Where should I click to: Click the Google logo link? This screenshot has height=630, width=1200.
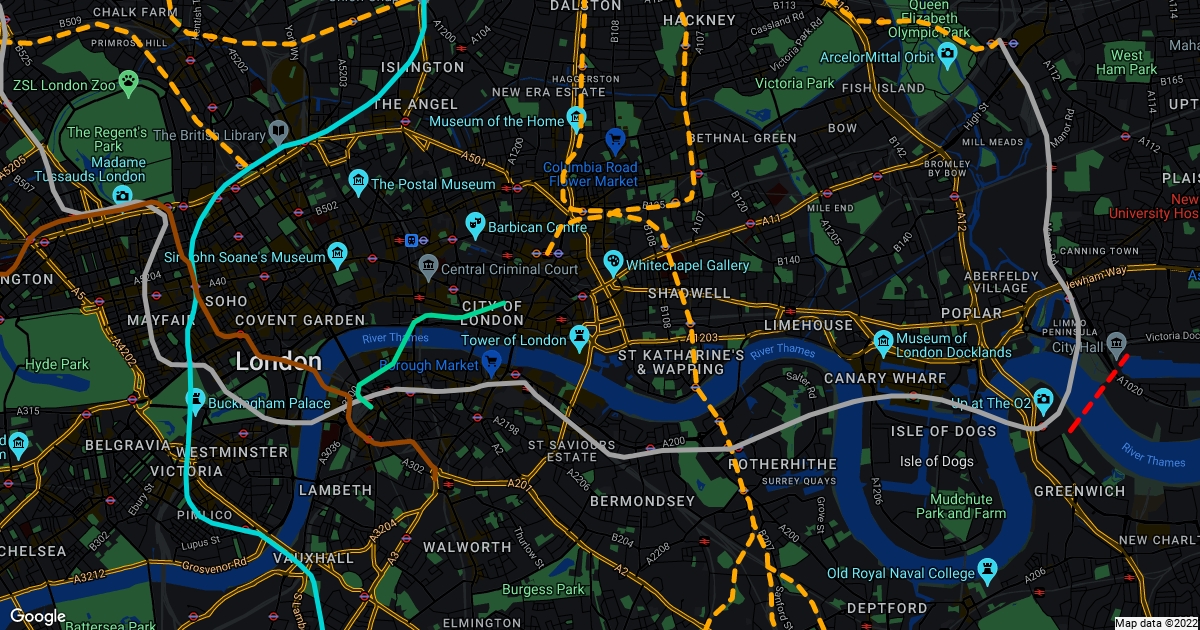38,617
